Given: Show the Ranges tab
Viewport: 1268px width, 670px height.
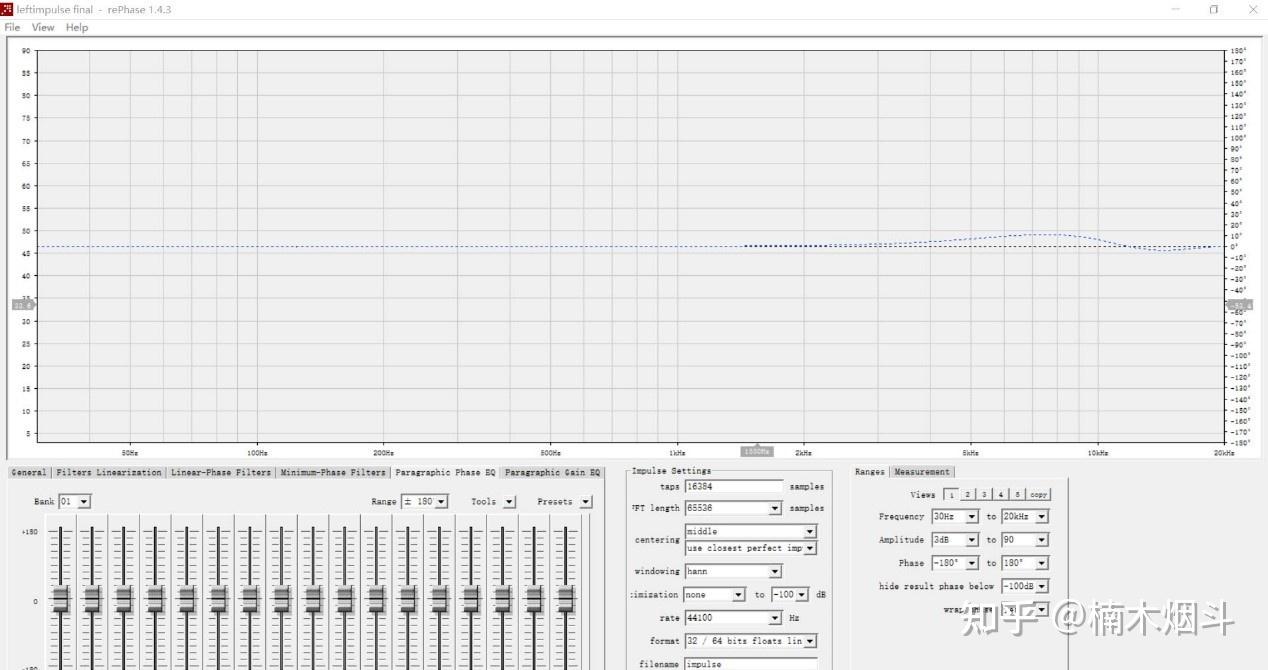Looking at the screenshot, I should click(x=870, y=472).
